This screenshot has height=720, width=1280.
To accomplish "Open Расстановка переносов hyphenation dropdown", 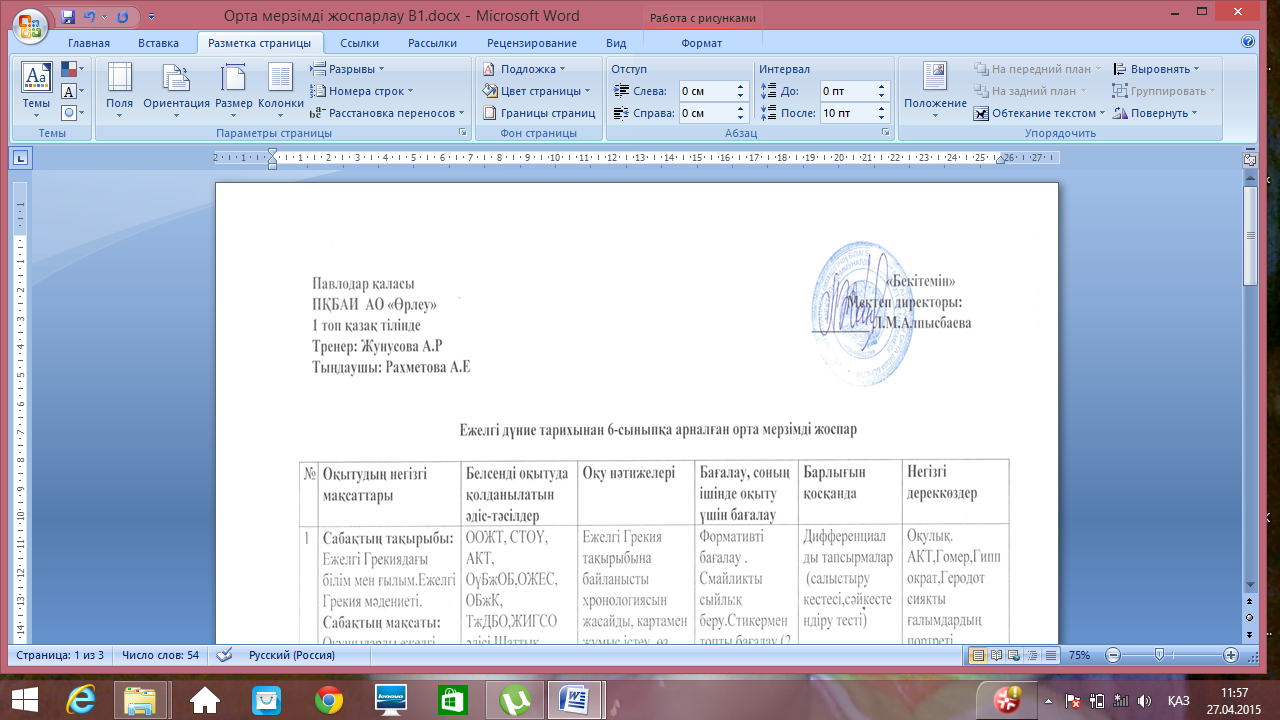I will 388,113.
